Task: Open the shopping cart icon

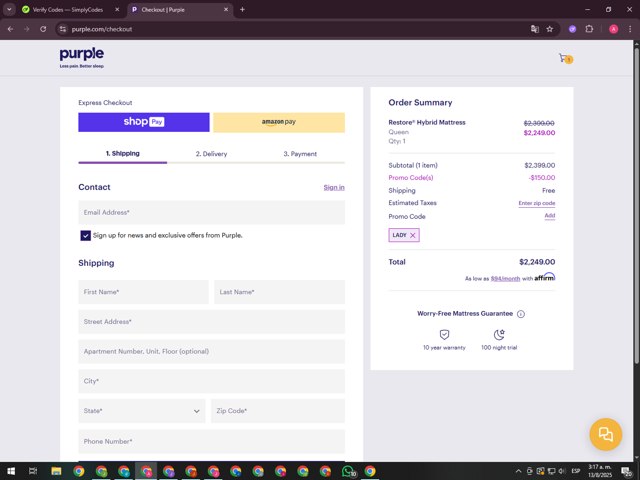Action: click(x=565, y=59)
